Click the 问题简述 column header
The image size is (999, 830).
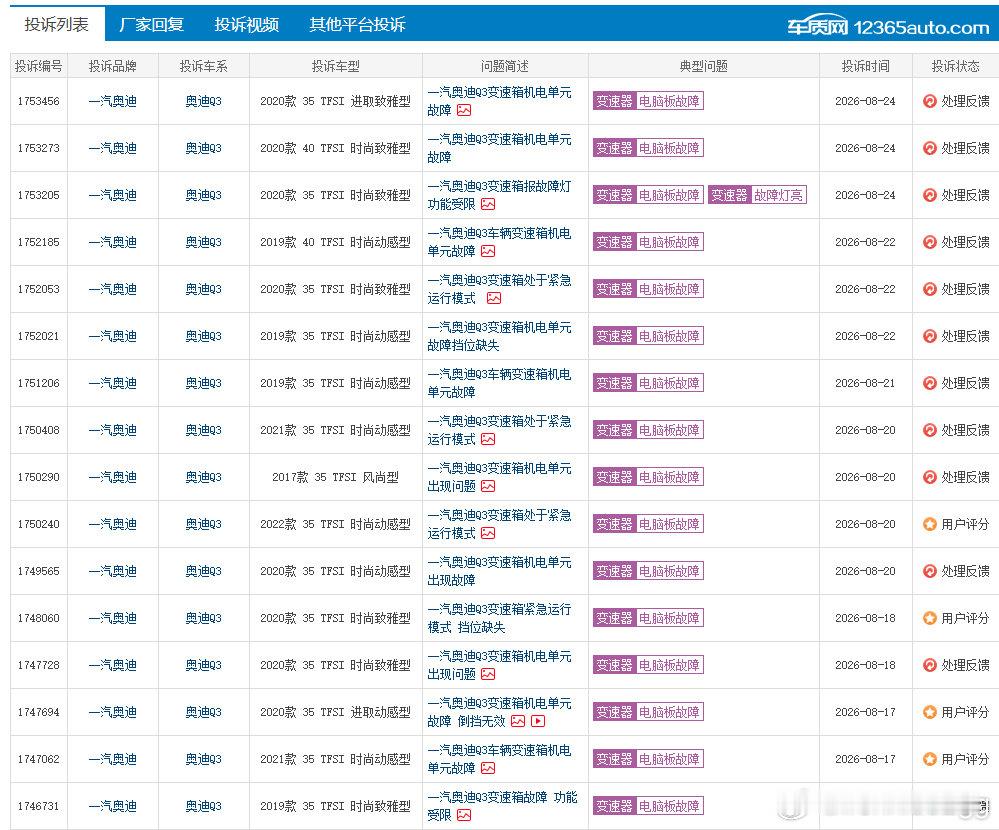point(505,66)
